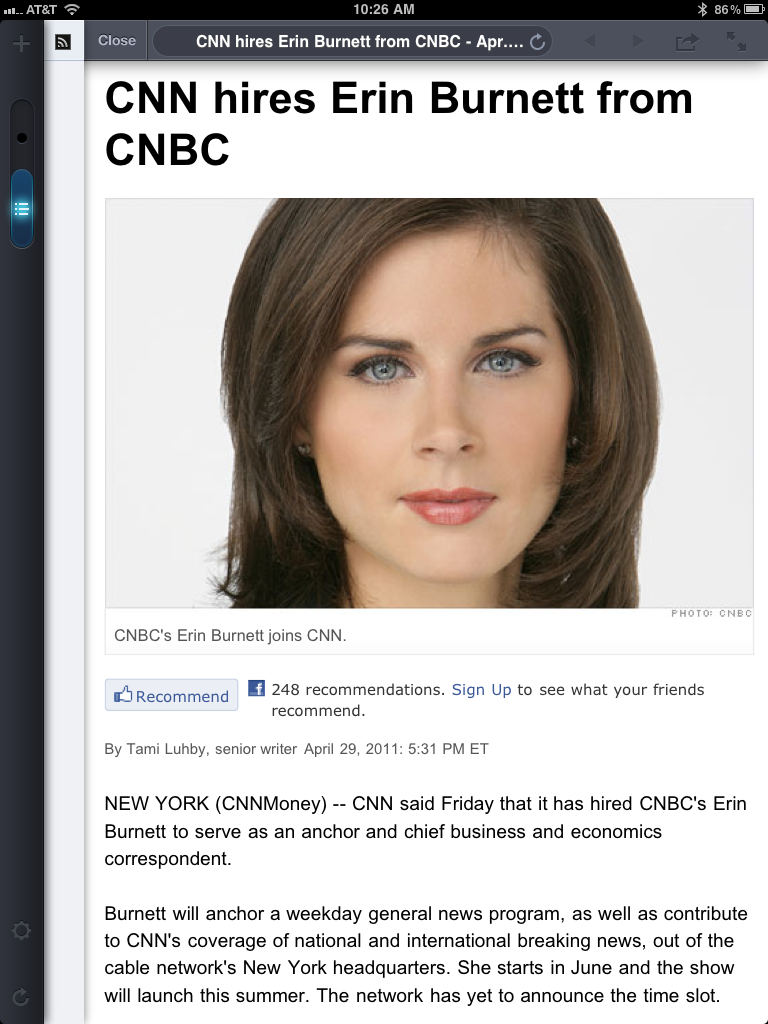This screenshot has width=768, height=1024.
Task: Go forward using the right arrow
Action: (x=637, y=41)
